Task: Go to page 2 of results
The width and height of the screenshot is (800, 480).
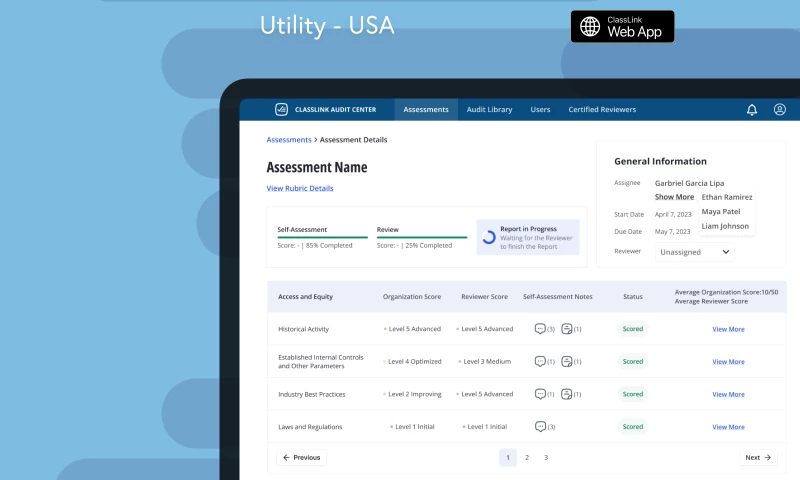Action: tap(527, 457)
